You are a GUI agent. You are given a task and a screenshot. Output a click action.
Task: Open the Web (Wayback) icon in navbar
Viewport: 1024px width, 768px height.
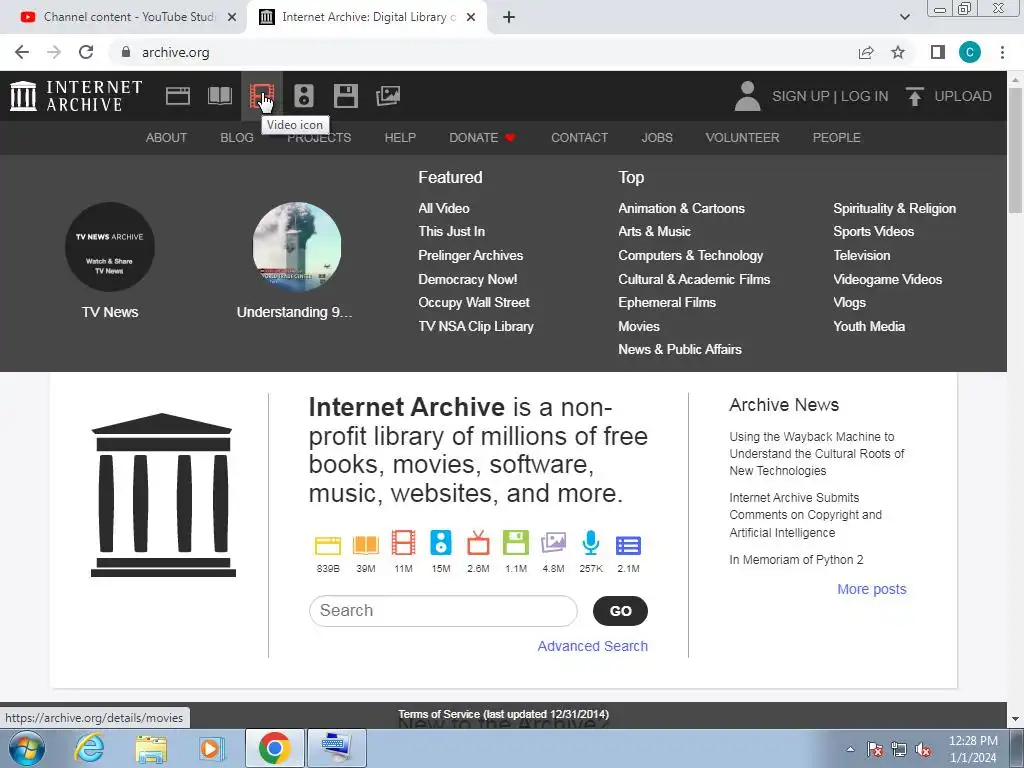[x=178, y=96]
